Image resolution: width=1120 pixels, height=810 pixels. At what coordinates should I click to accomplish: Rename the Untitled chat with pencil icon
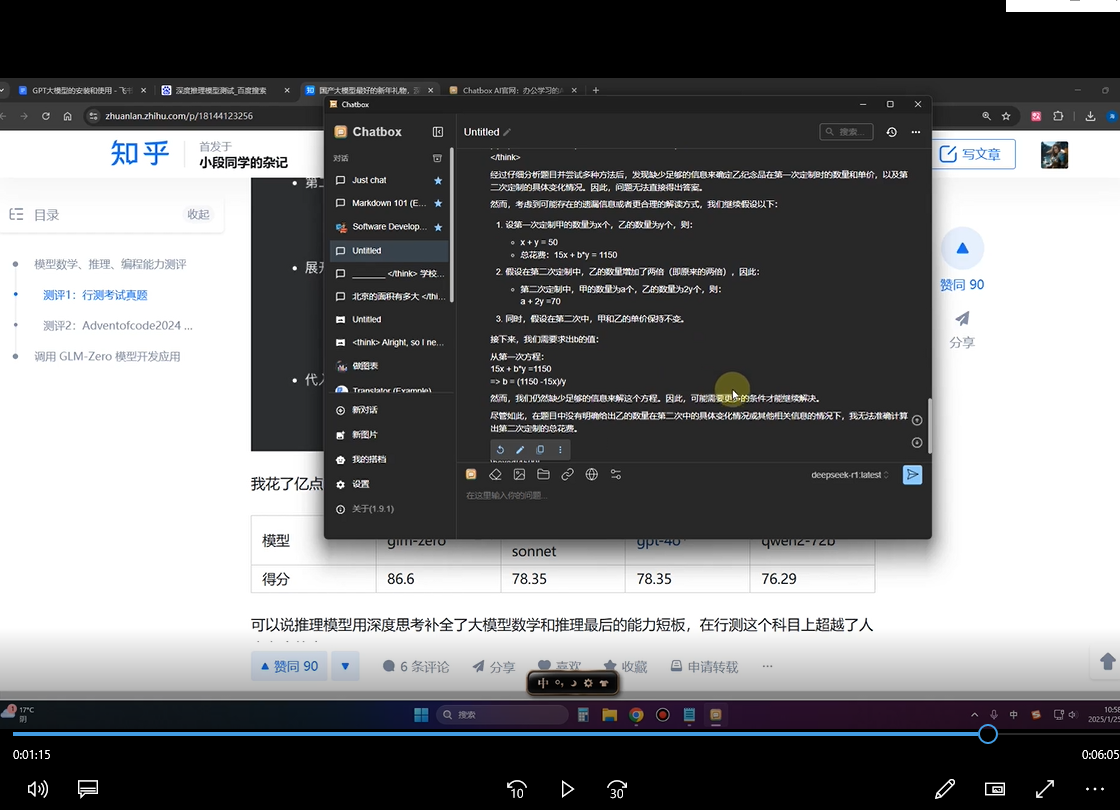tap(507, 132)
